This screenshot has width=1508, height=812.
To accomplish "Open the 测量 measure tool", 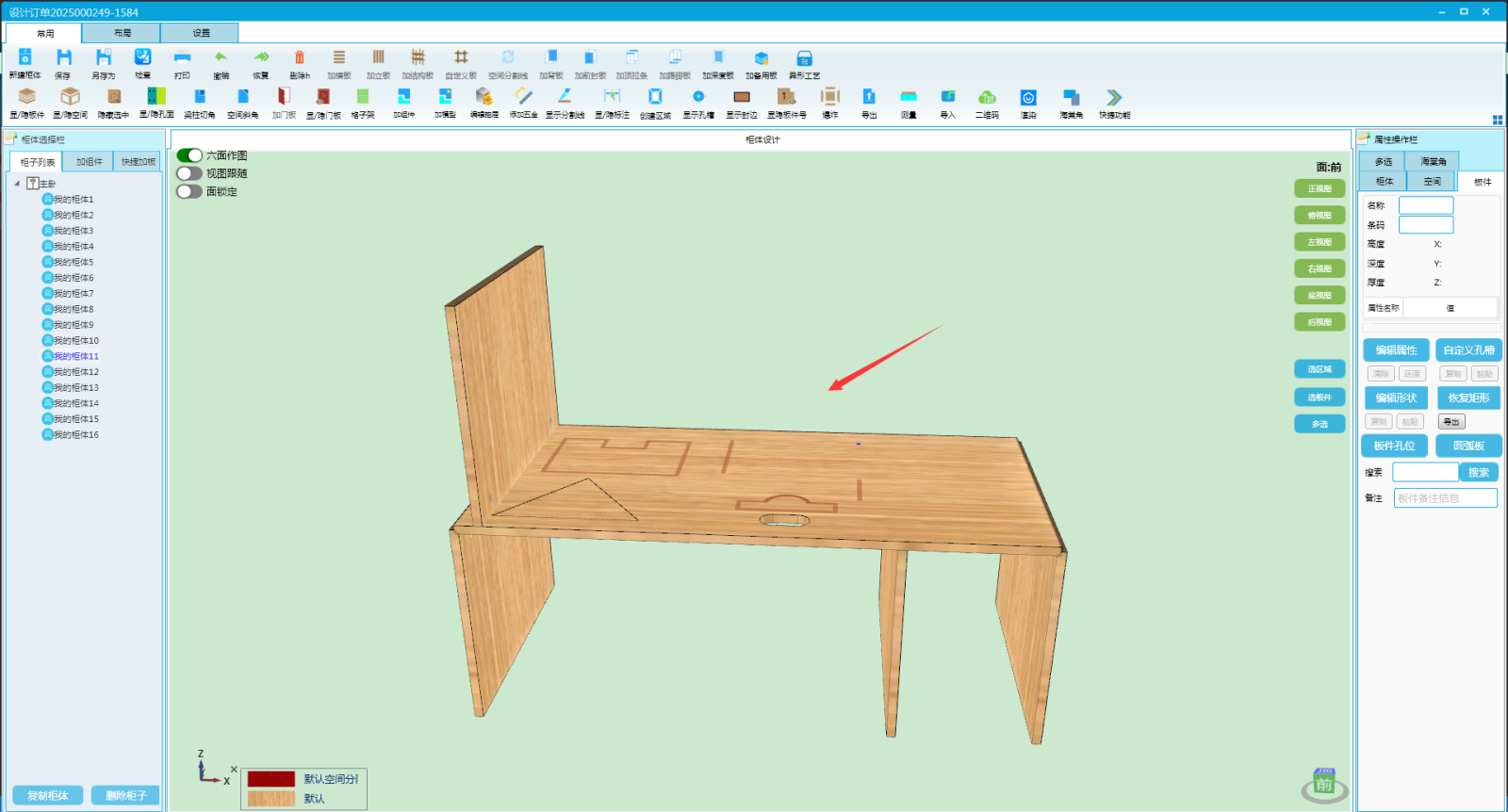I will click(908, 97).
